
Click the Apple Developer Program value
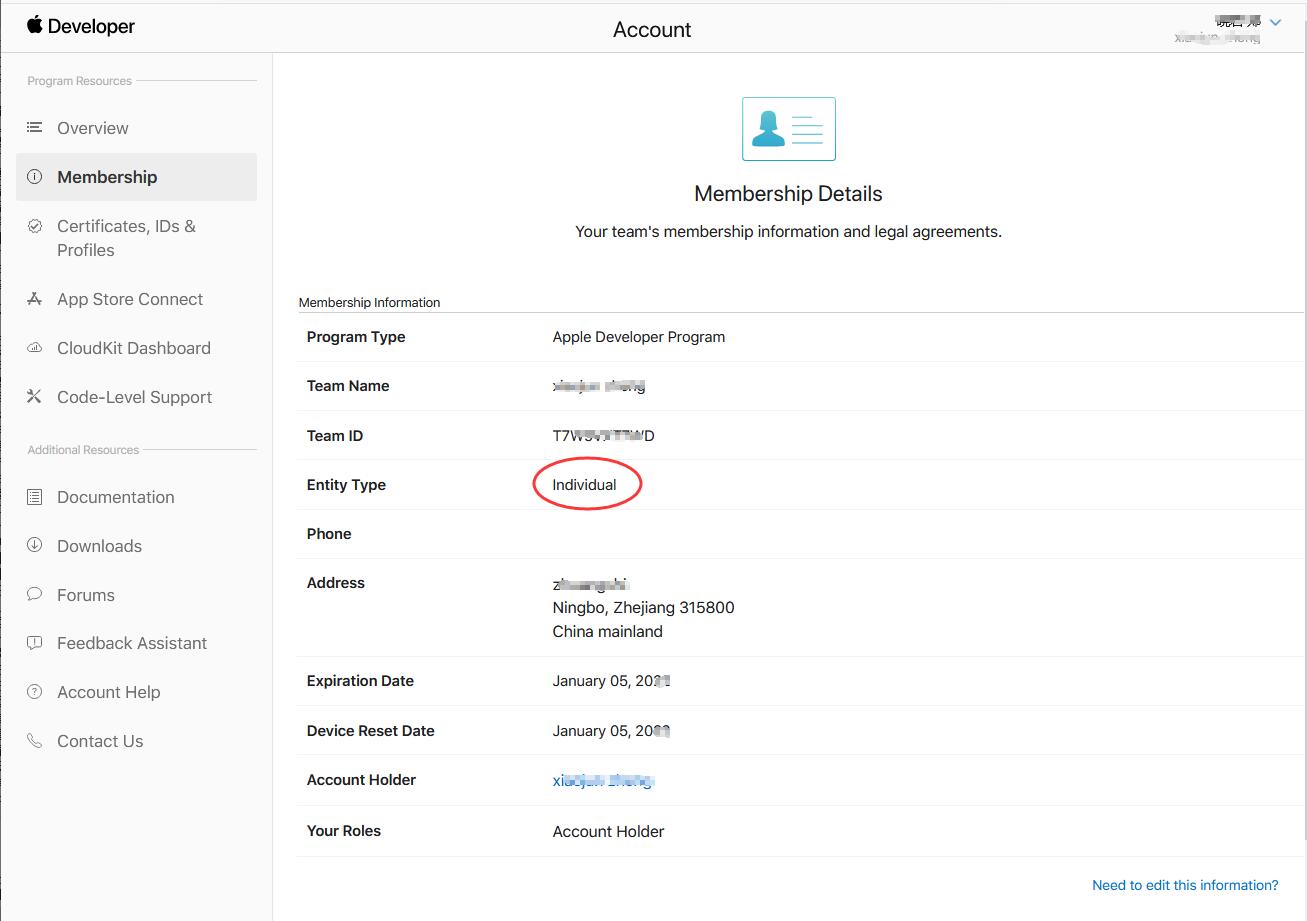tap(639, 337)
